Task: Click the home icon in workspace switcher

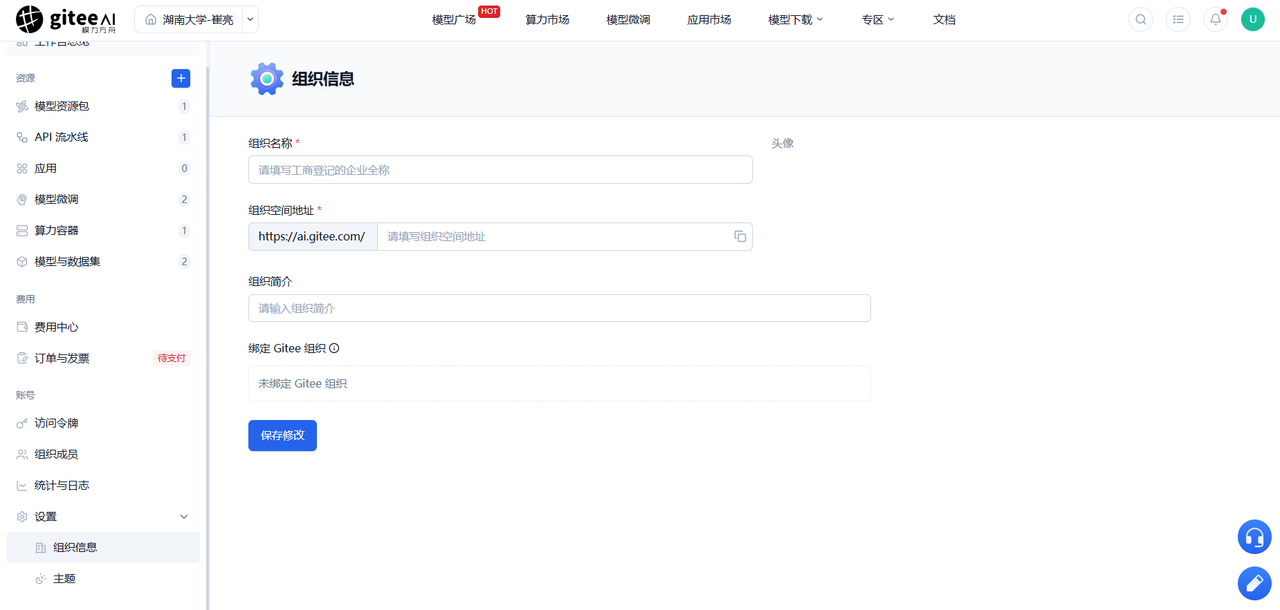Action: pos(151,19)
